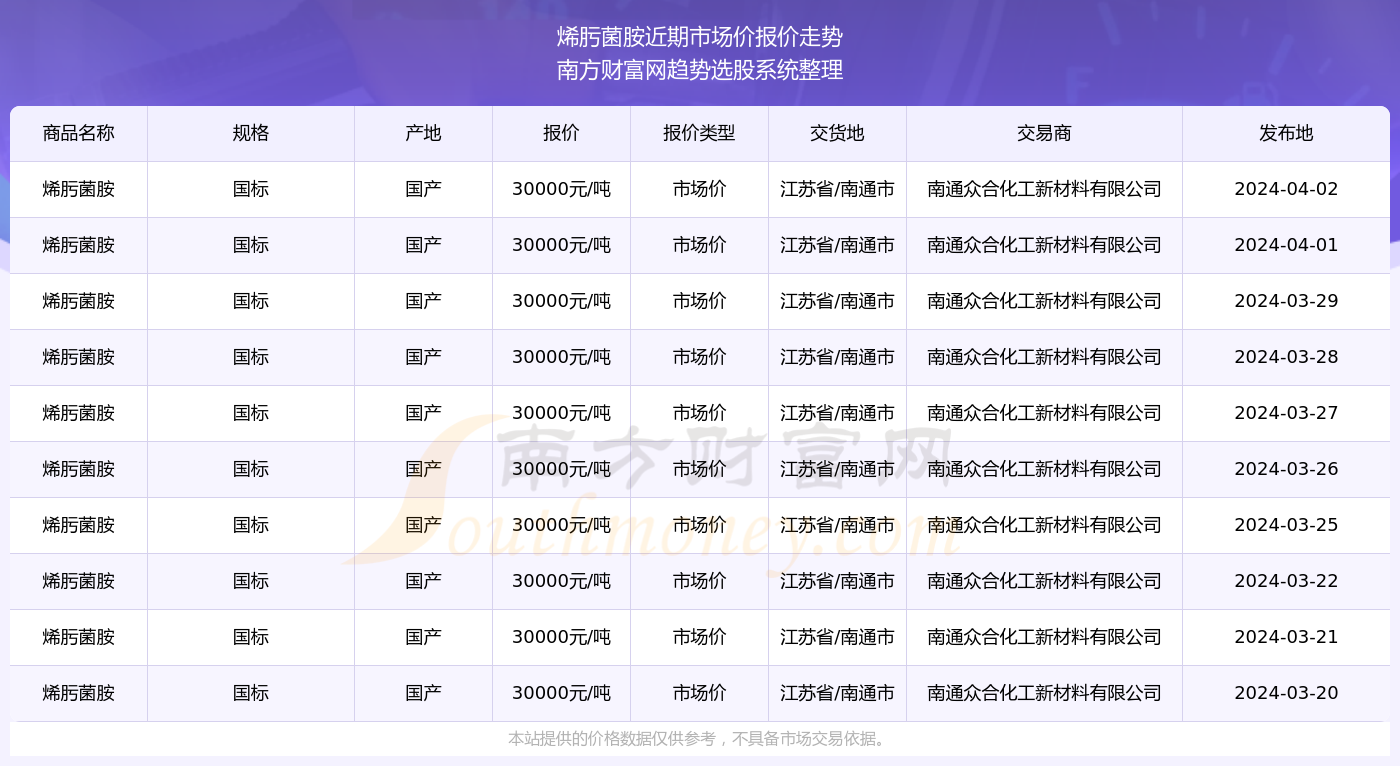Click 30000元/吨 in the 2024-03-22 row
The width and height of the screenshot is (1400, 766).
tap(561, 581)
